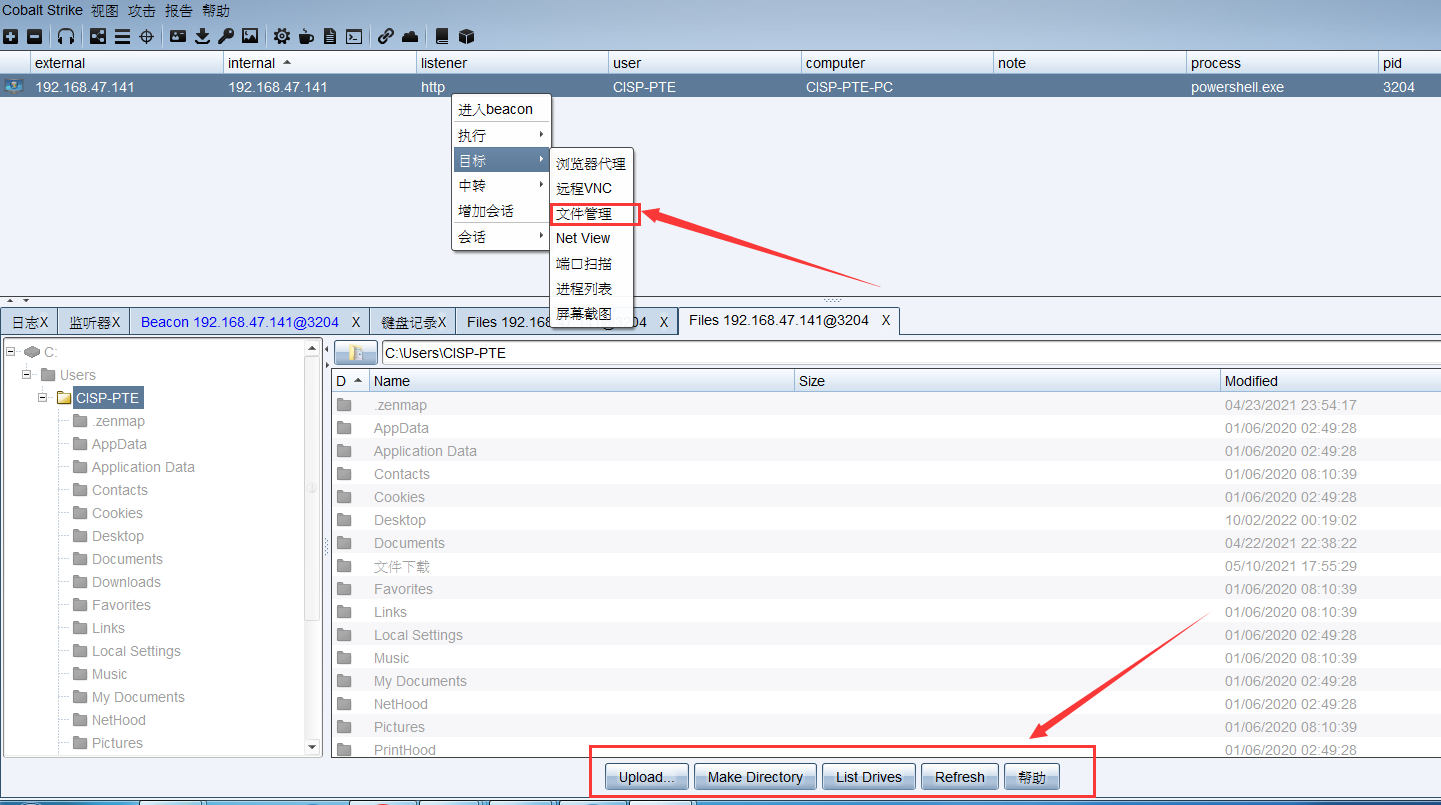Viewport: 1441px width, 805px height.
Task: Open the 报告 menu
Action: (179, 11)
